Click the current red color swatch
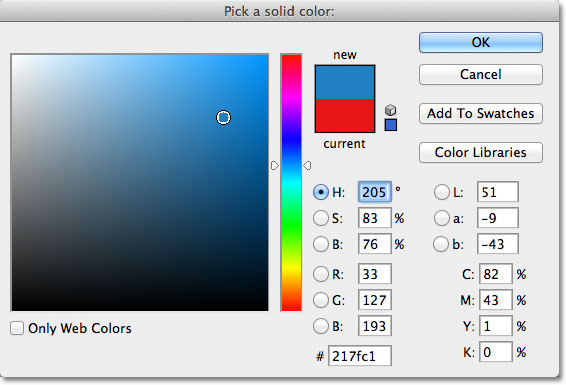Image resolution: width=566 pixels, height=385 pixels. click(345, 115)
